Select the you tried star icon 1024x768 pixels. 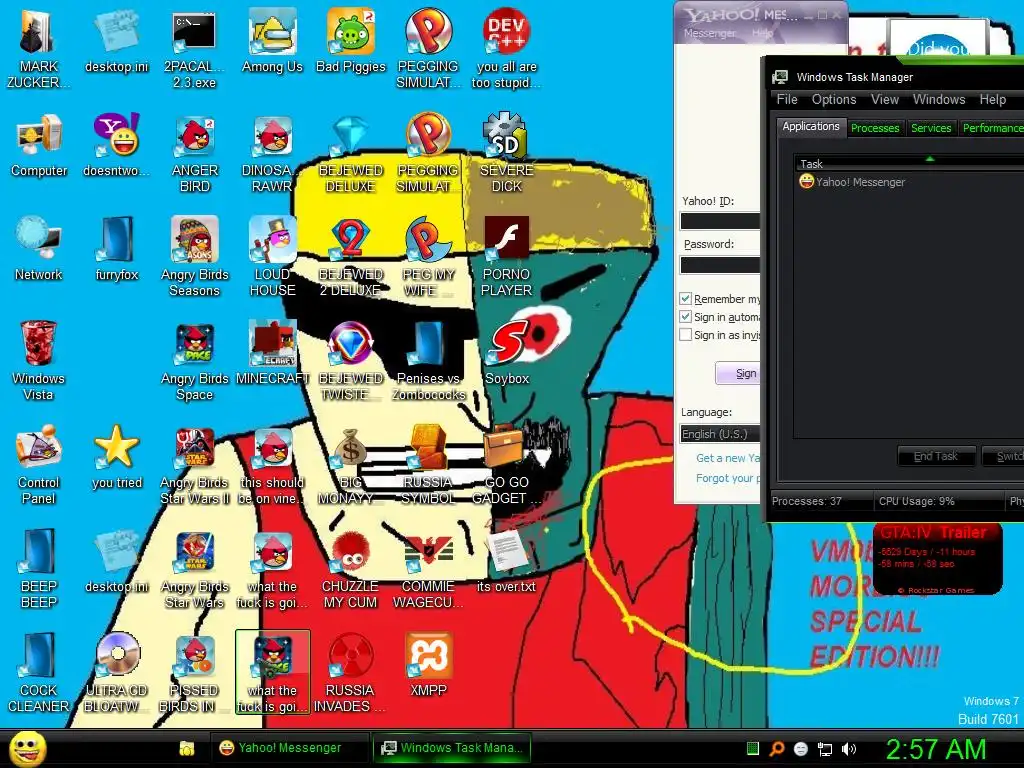pyautogui.click(x=117, y=456)
